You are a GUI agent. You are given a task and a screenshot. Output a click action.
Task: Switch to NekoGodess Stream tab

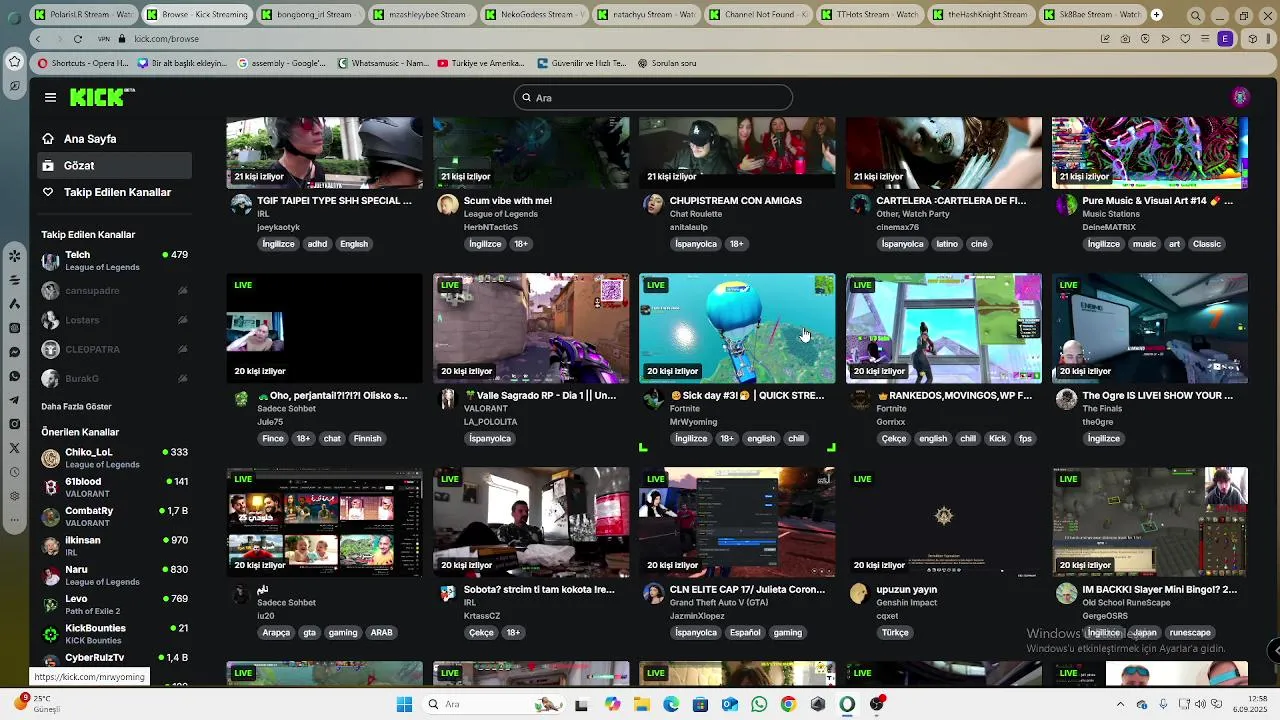point(536,15)
